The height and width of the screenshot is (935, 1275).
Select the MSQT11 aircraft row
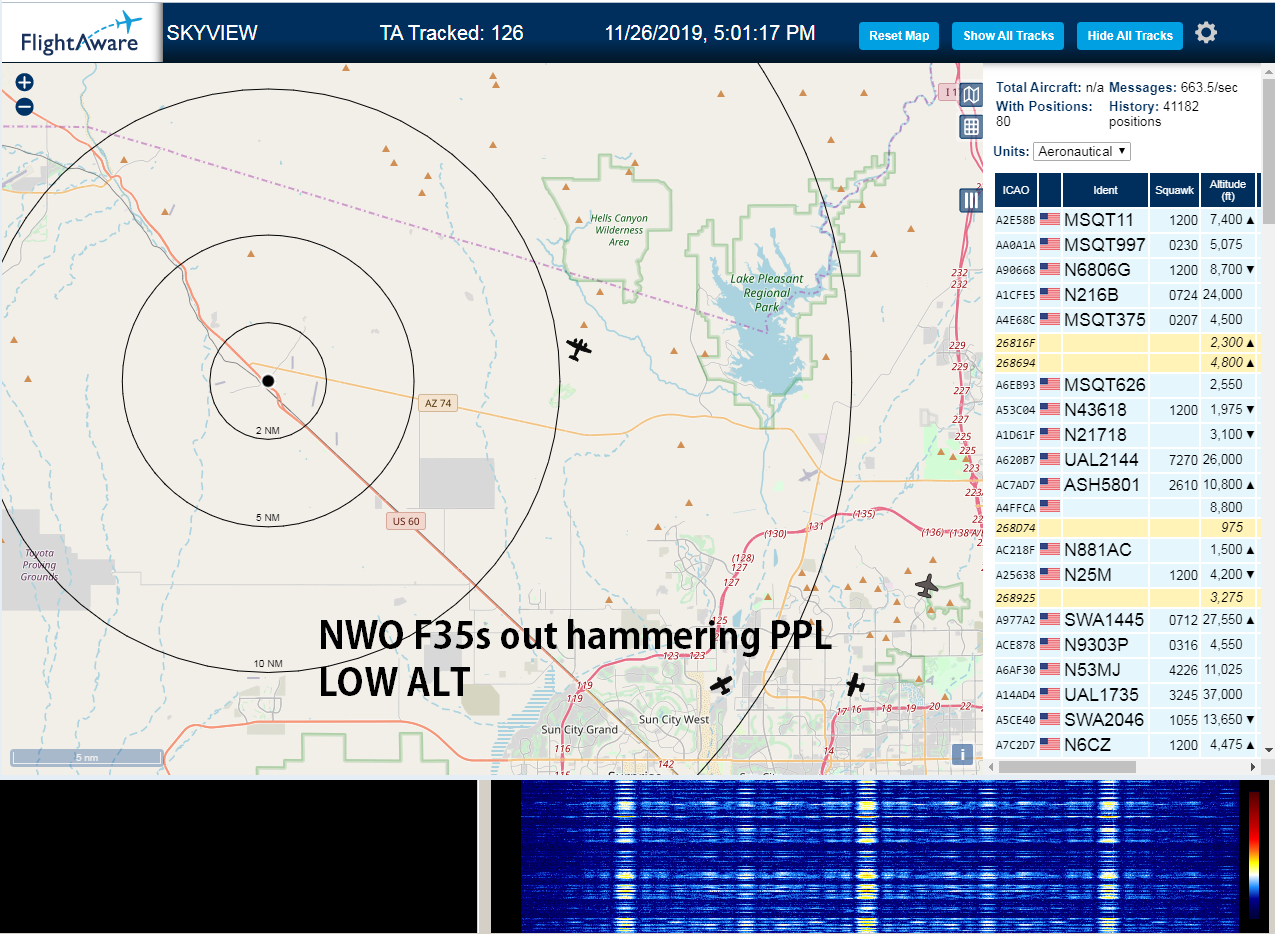pyautogui.click(x=1125, y=220)
